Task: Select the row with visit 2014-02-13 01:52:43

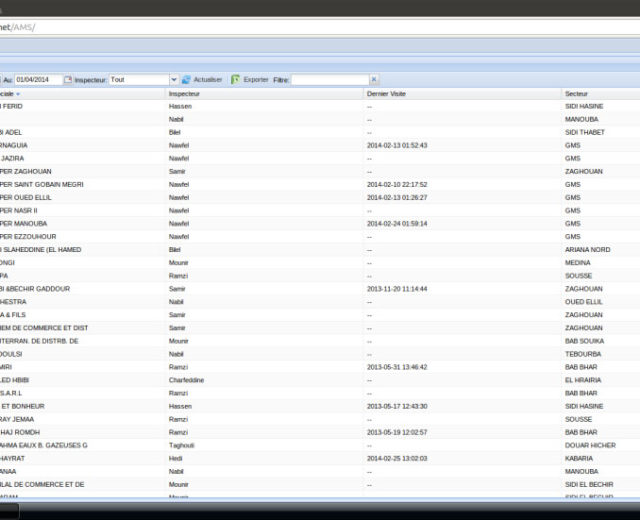Action: coord(397,145)
